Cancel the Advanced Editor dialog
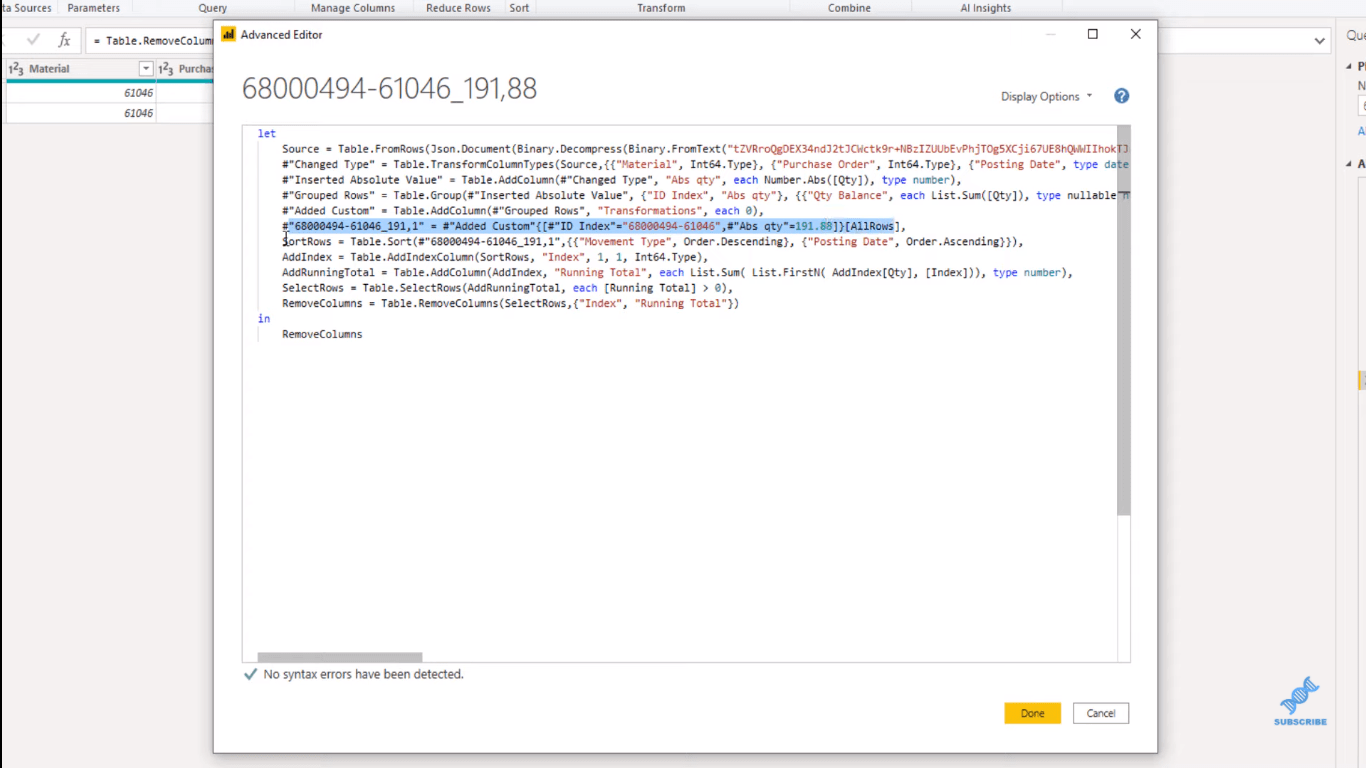Image resolution: width=1366 pixels, height=768 pixels. (x=1101, y=713)
